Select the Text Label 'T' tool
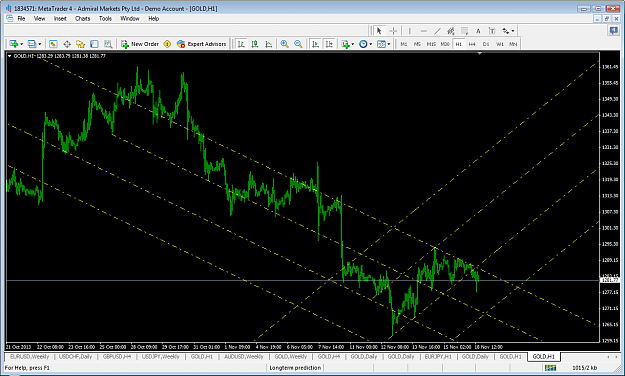Screen dimensions: 625x376 pos(492,31)
